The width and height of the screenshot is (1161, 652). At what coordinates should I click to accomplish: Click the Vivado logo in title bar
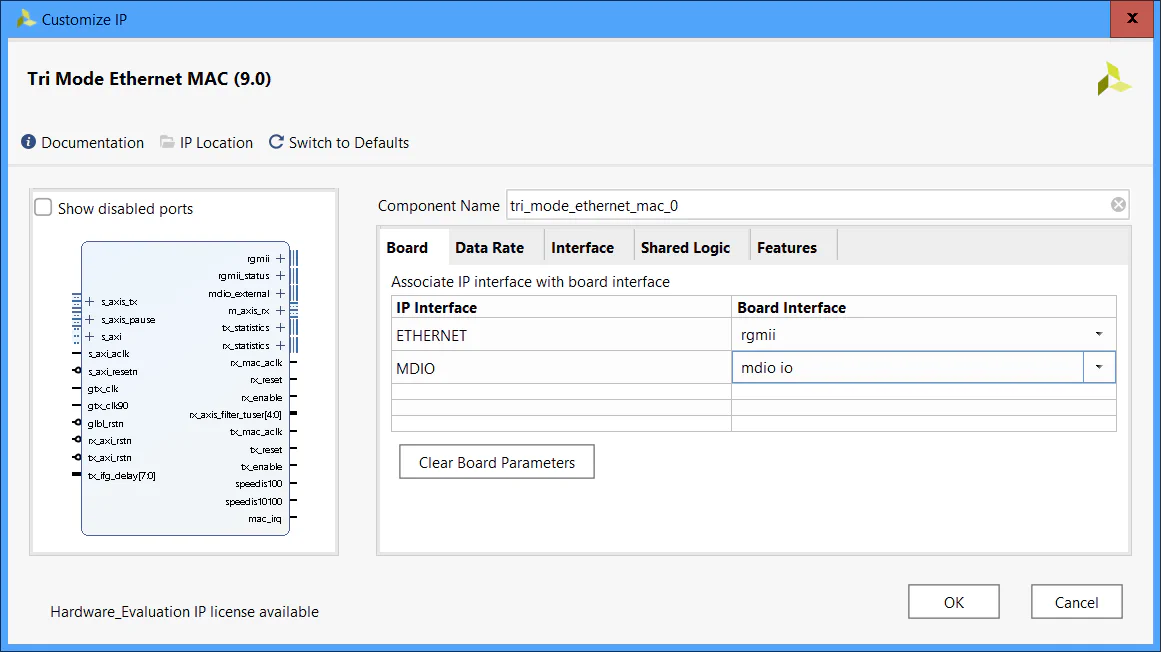(26, 19)
